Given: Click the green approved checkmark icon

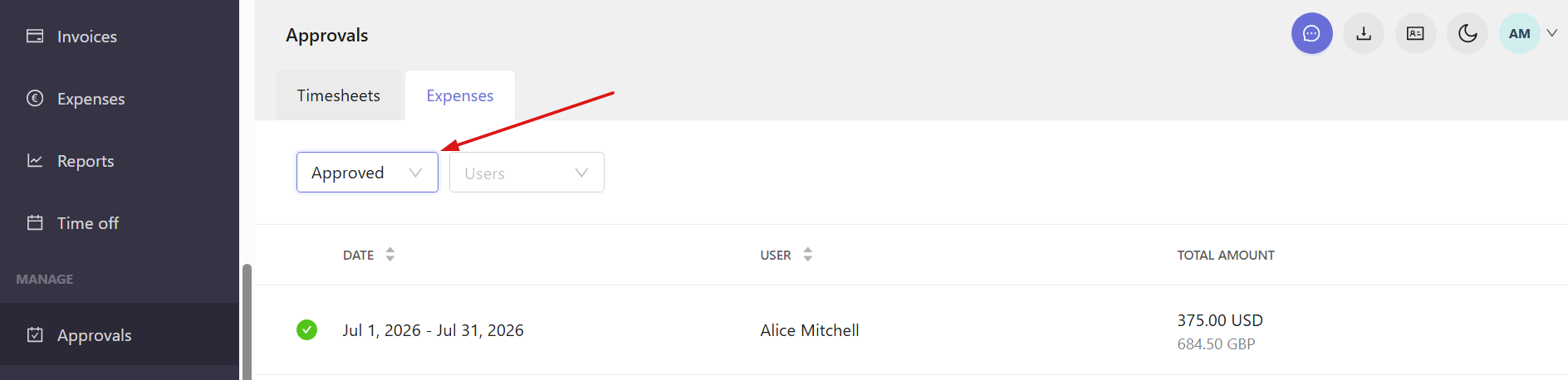Looking at the screenshot, I should click(x=306, y=329).
